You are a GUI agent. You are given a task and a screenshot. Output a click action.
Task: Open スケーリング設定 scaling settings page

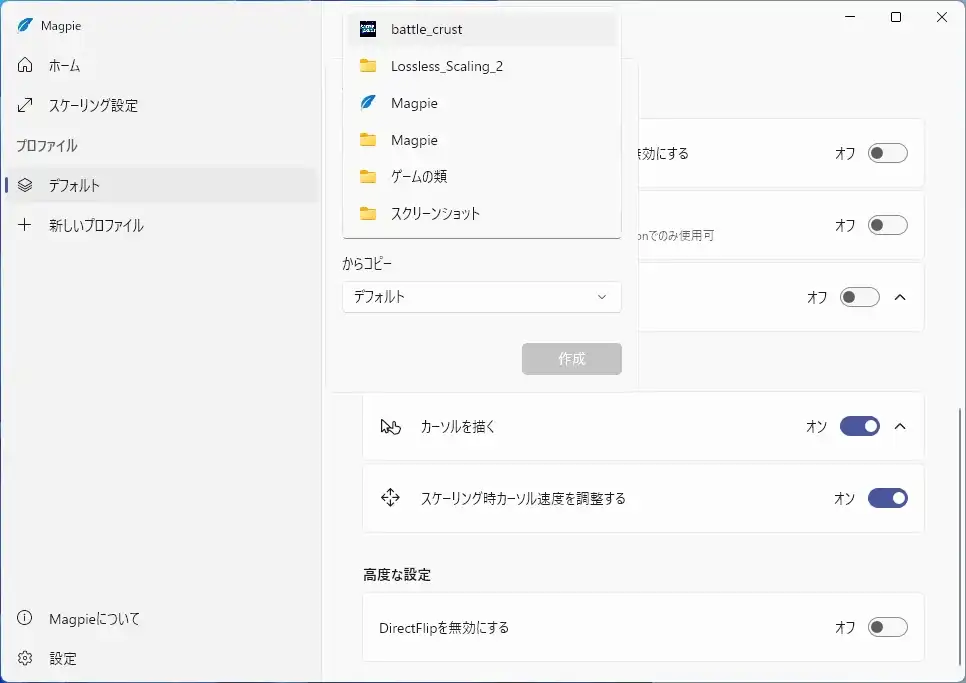point(93,106)
